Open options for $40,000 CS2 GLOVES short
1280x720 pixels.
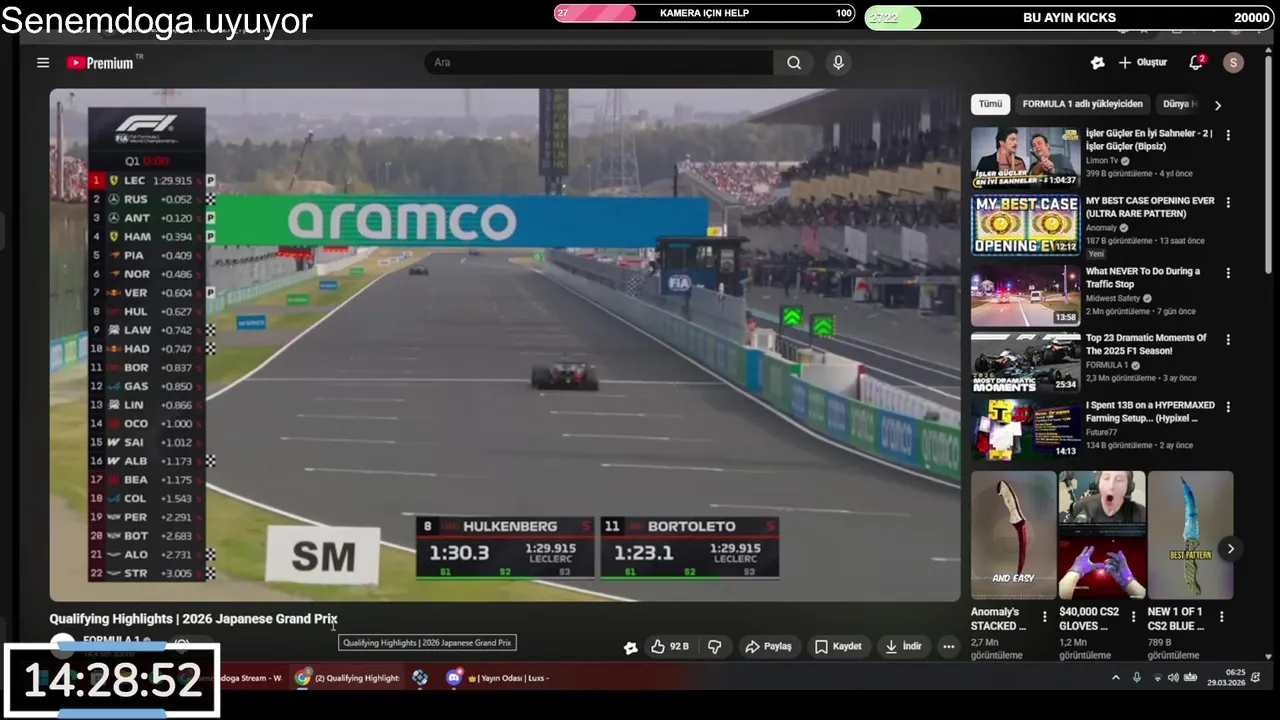point(1133,617)
